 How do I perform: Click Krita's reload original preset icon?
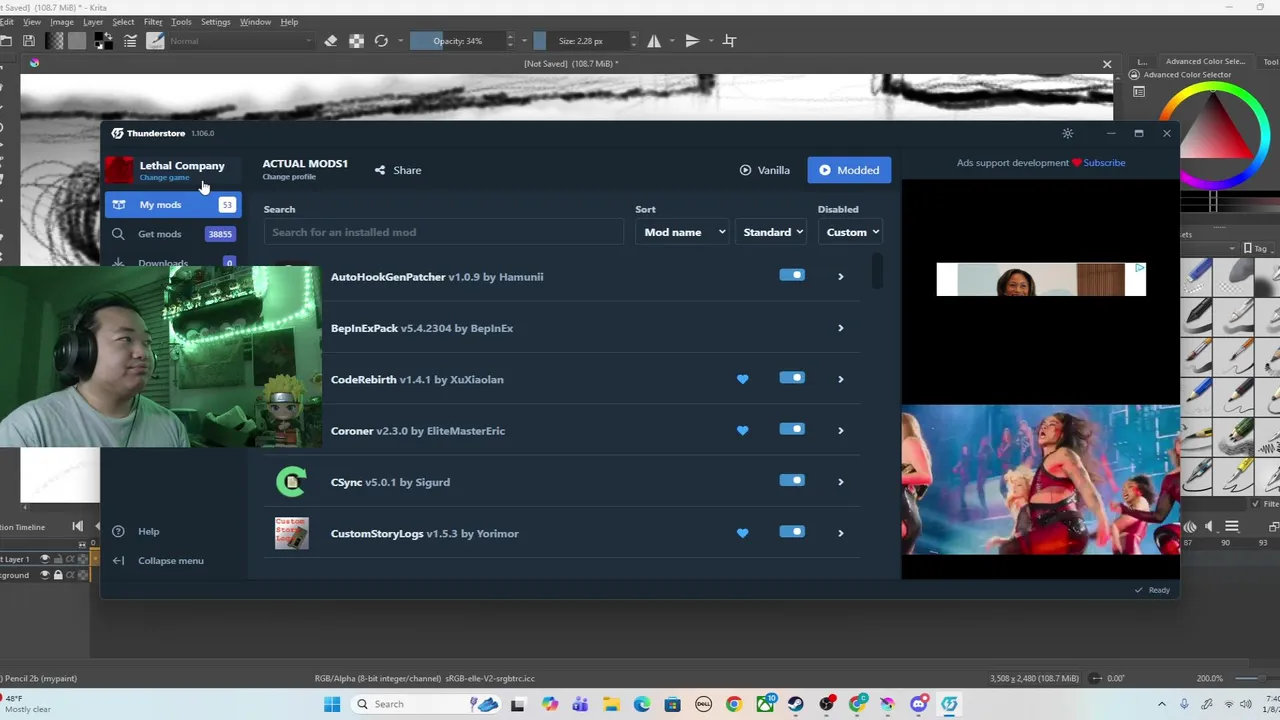[x=381, y=41]
